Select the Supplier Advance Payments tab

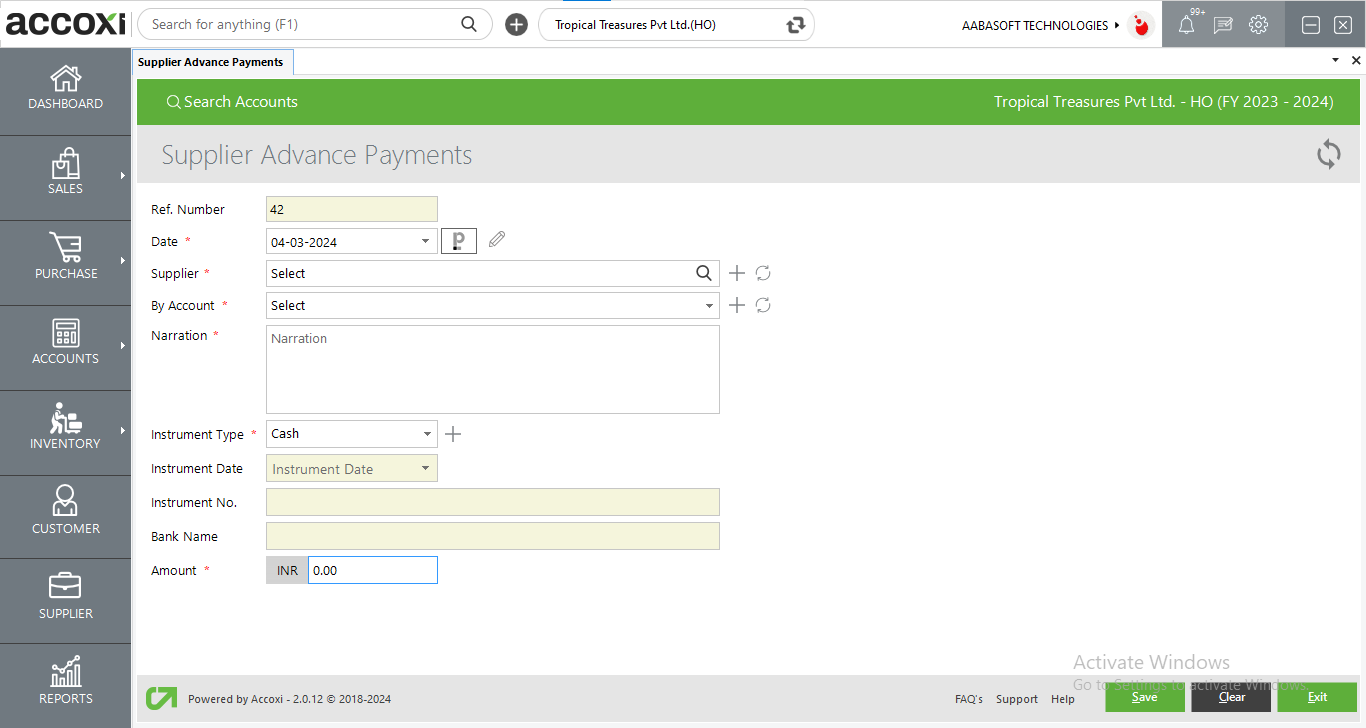click(212, 61)
